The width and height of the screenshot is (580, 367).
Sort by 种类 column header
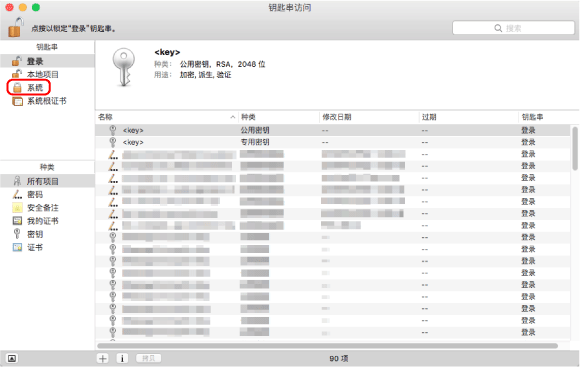[x=279, y=117]
